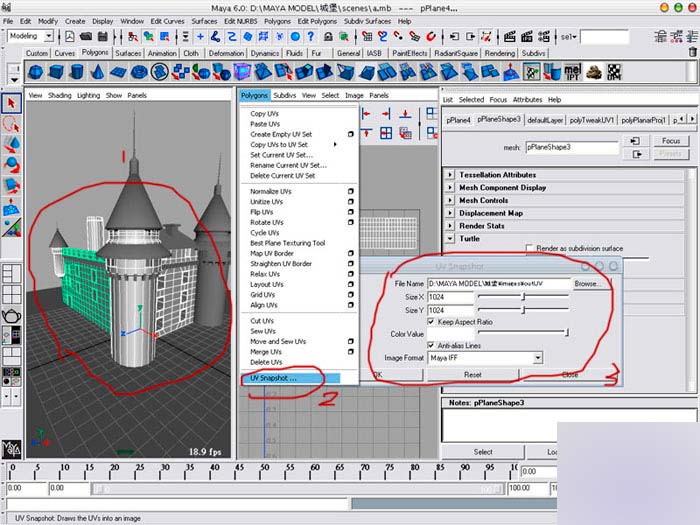Click the UV editor grid toggle icon
This screenshot has height=525, width=700.
point(386,133)
